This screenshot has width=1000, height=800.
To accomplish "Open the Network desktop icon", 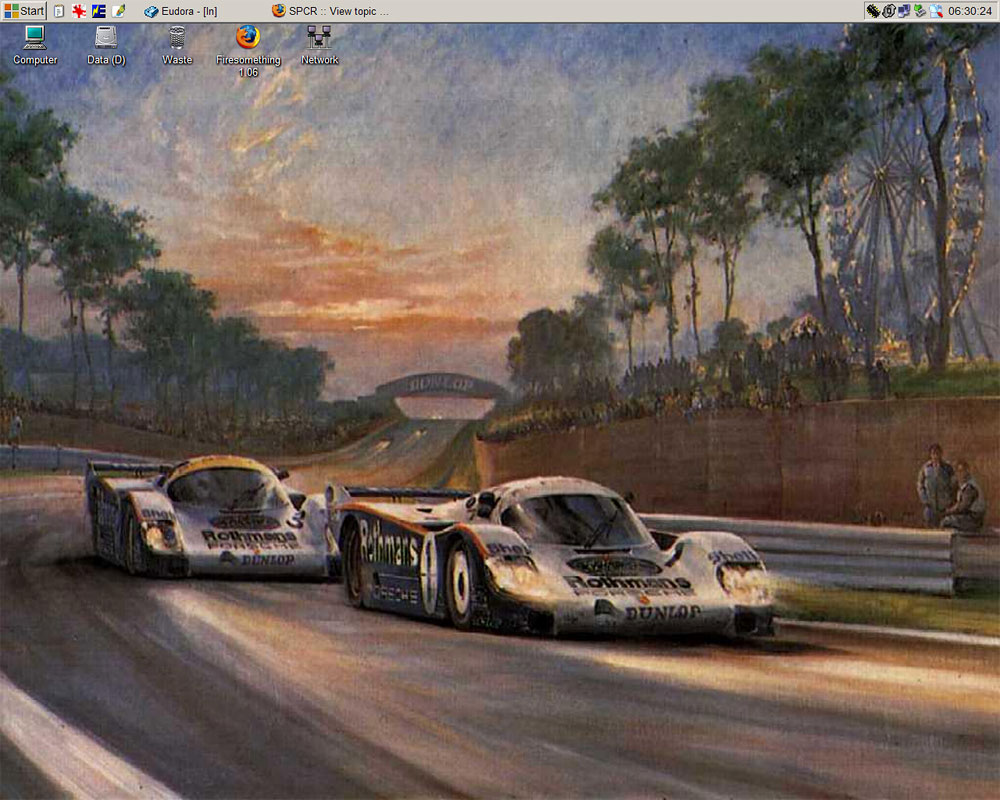I will coord(319,38).
